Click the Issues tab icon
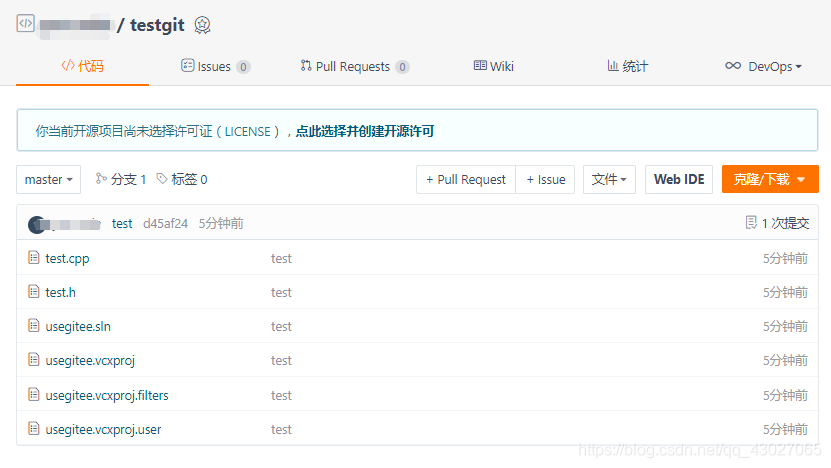Screen dimensions: 831x468 tap(188, 66)
